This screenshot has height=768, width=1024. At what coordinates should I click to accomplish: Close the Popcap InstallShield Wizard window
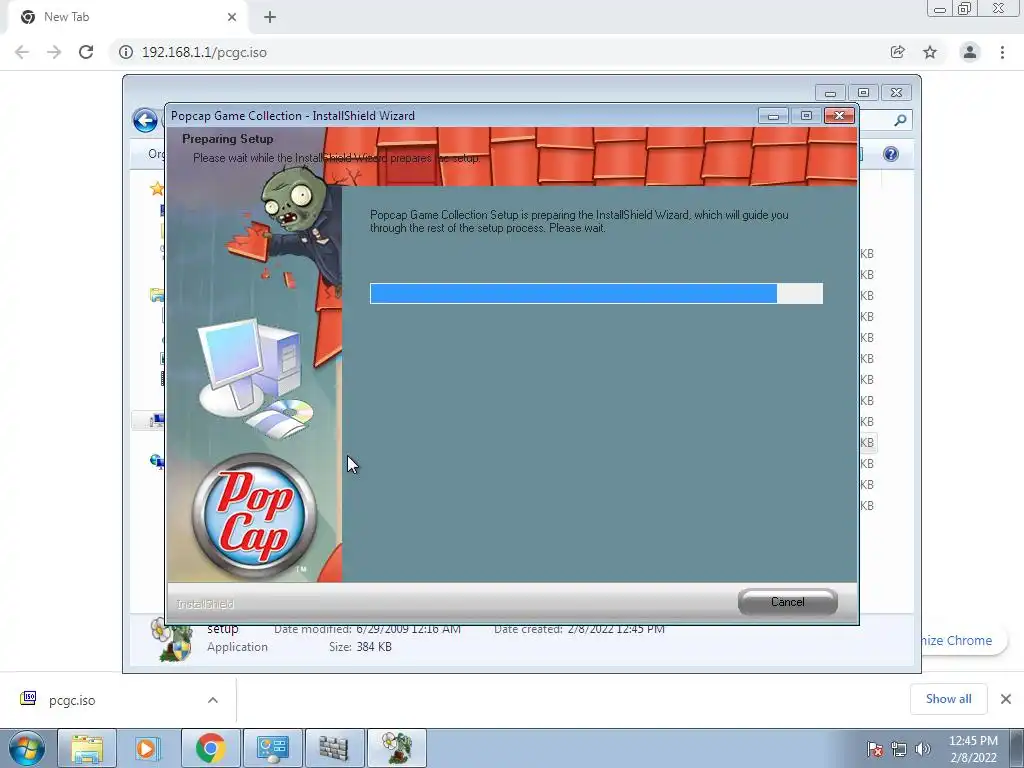pos(839,116)
